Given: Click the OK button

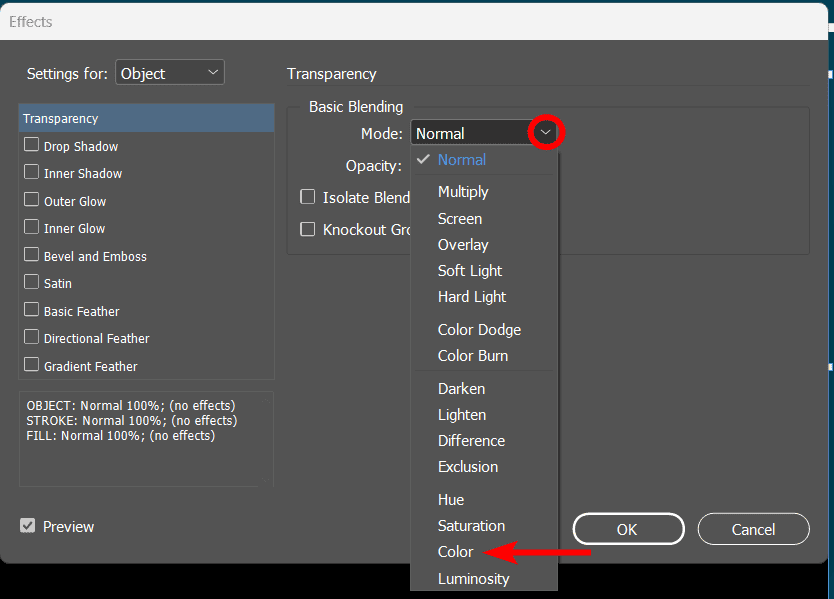Looking at the screenshot, I should (627, 529).
